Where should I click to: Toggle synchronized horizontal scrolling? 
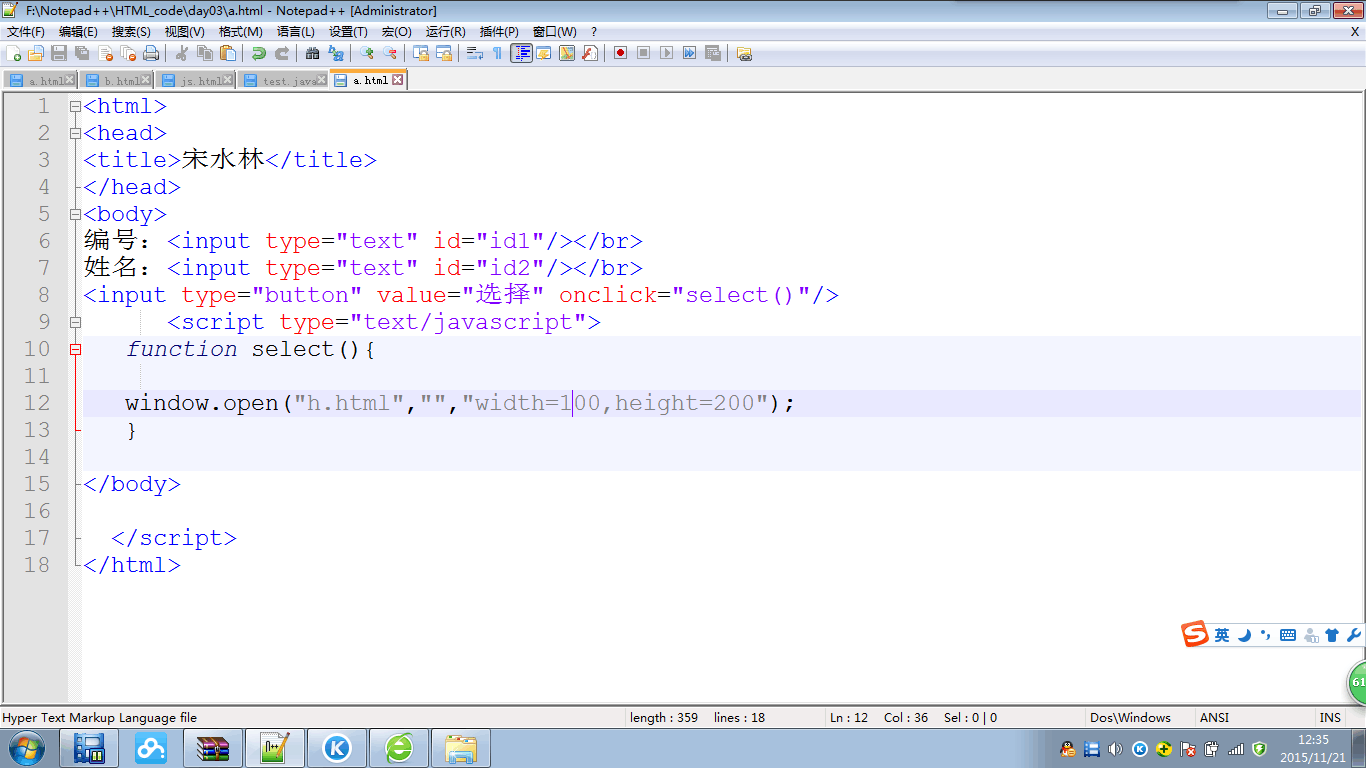click(444, 53)
